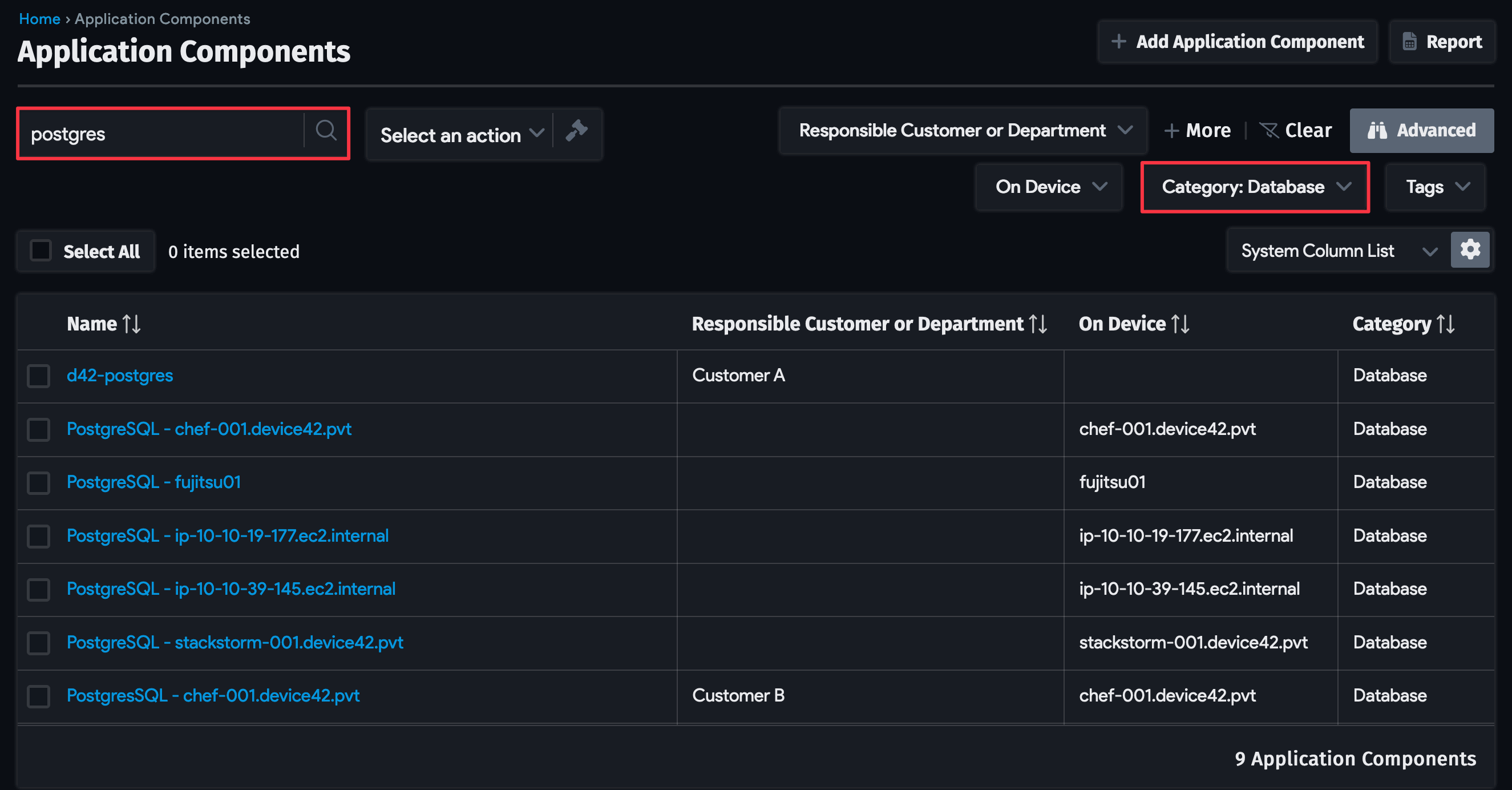Image resolution: width=1512 pixels, height=790 pixels.
Task: Click the plus icon on Add Application Component
Action: tap(1119, 41)
